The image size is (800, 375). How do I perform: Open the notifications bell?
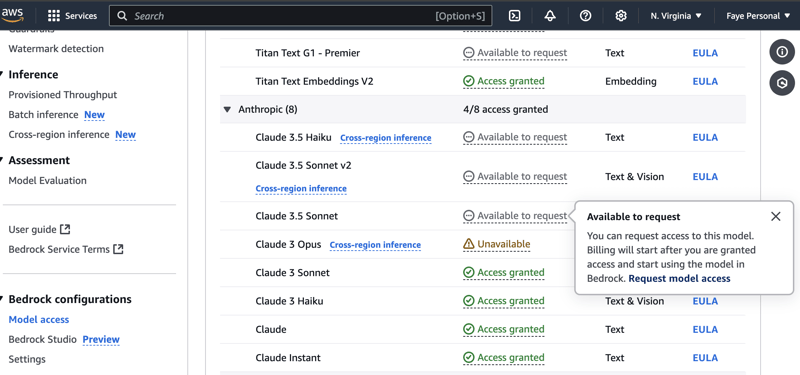point(550,16)
